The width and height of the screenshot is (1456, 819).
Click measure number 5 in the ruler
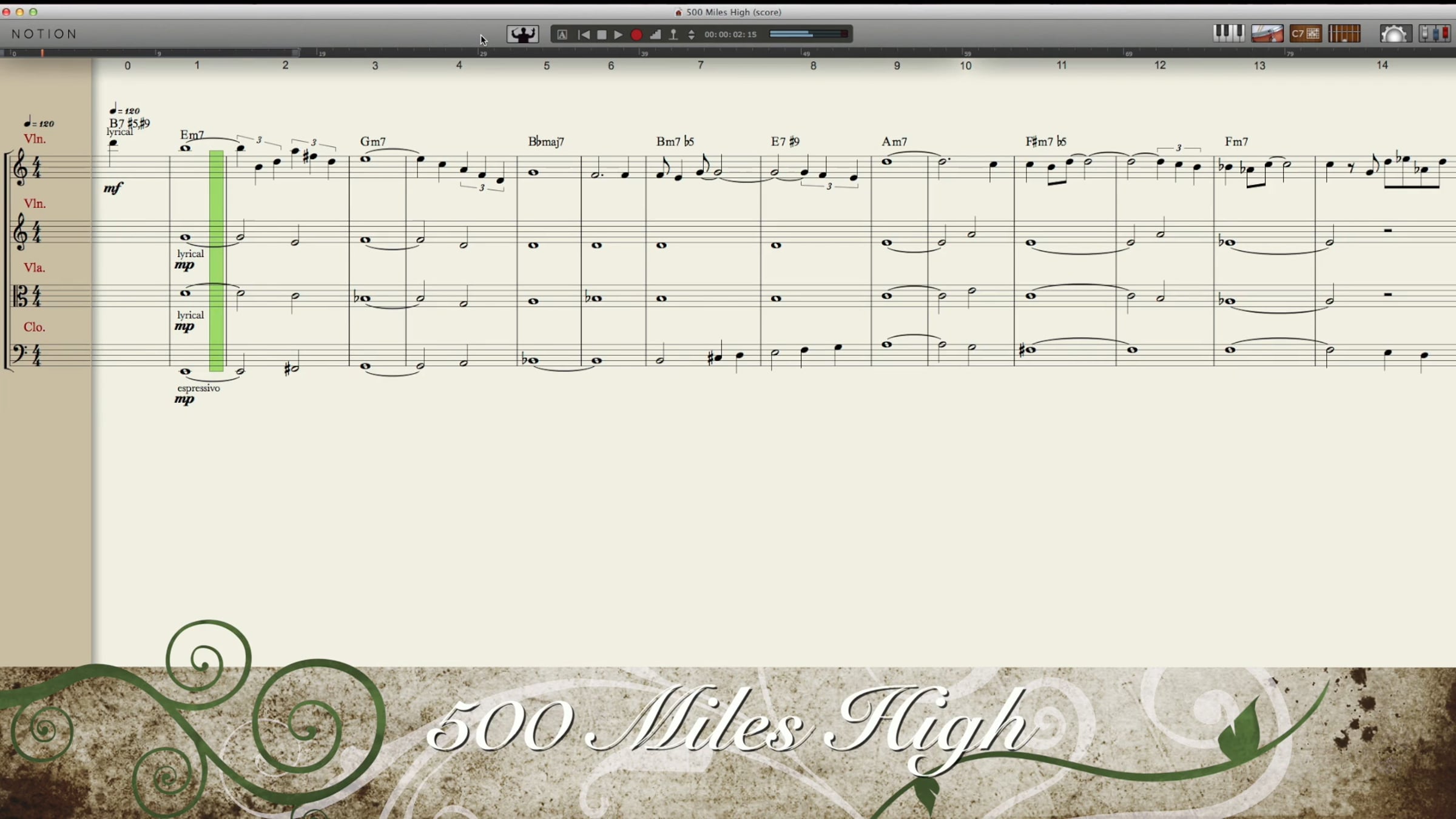pyautogui.click(x=547, y=66)
